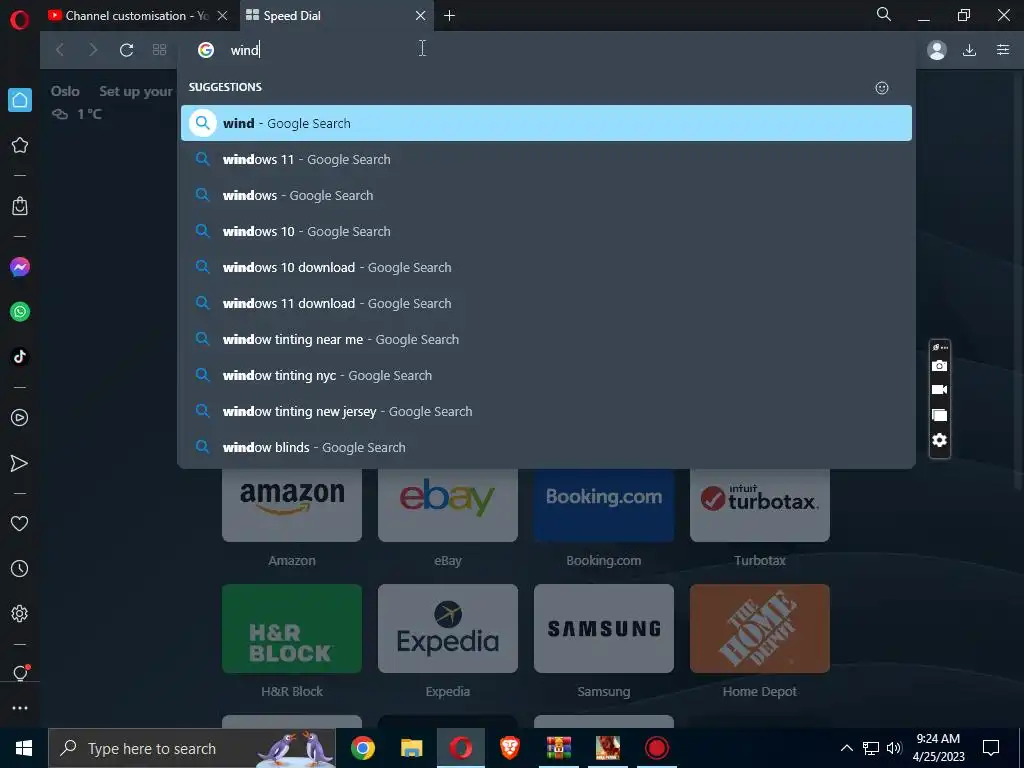Click the Oslo weather location text
Screen dimensions: 1024x768
[x=65, y=91]
